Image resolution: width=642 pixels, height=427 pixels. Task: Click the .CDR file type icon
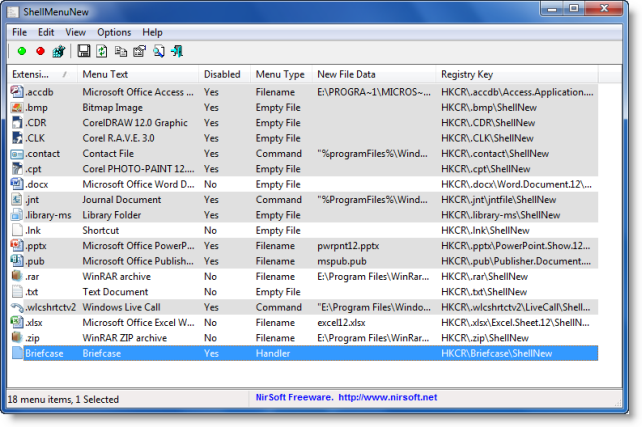tap(17, 122)
